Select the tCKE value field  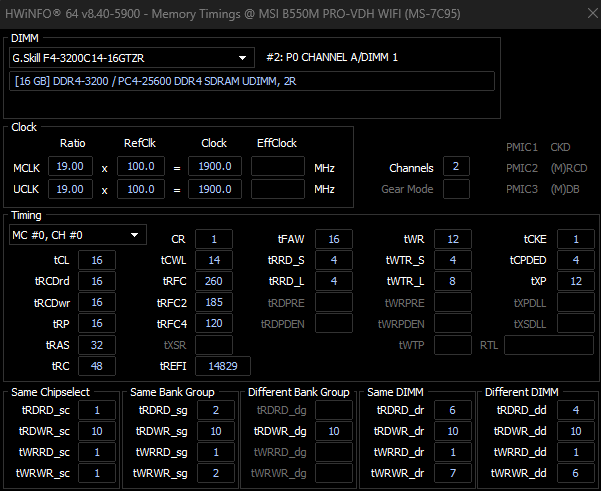tap(575, 239)
